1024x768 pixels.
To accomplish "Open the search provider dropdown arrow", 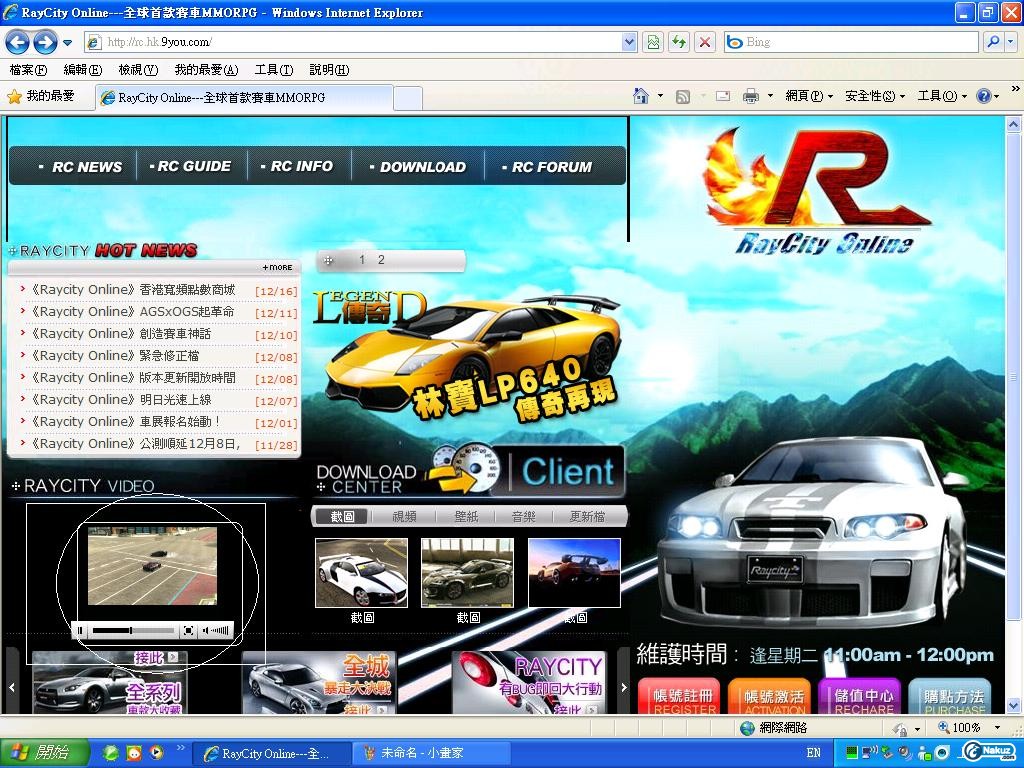I will tap(1011, 42).
